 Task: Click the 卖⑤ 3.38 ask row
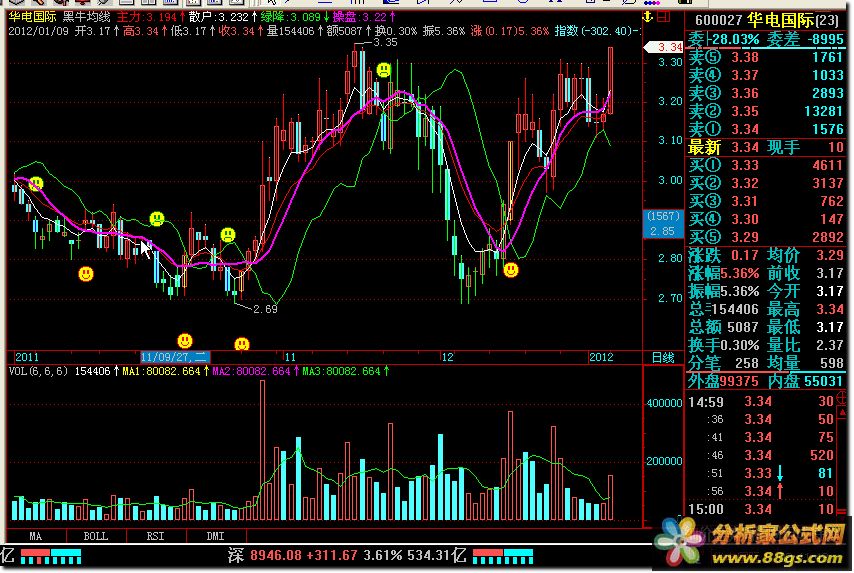[766, 57]
